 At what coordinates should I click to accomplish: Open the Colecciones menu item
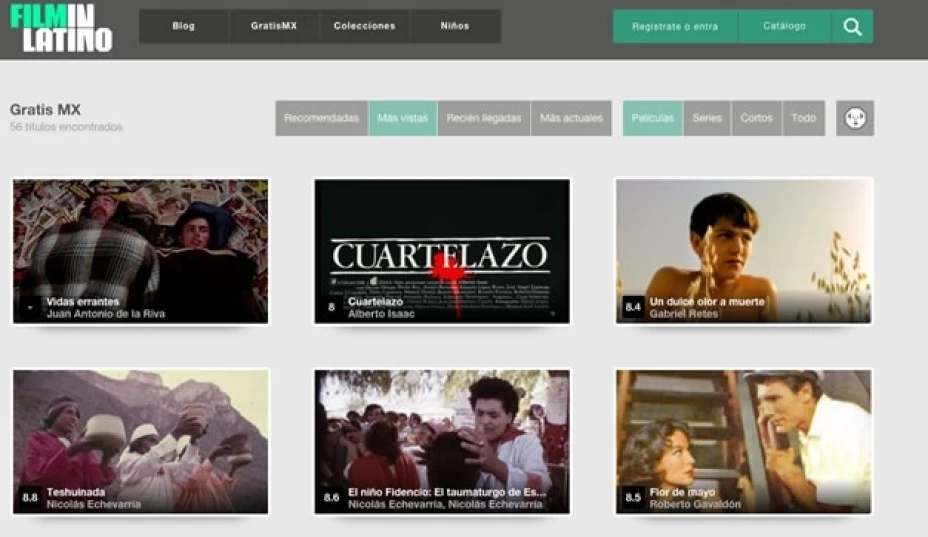(364, 26)
